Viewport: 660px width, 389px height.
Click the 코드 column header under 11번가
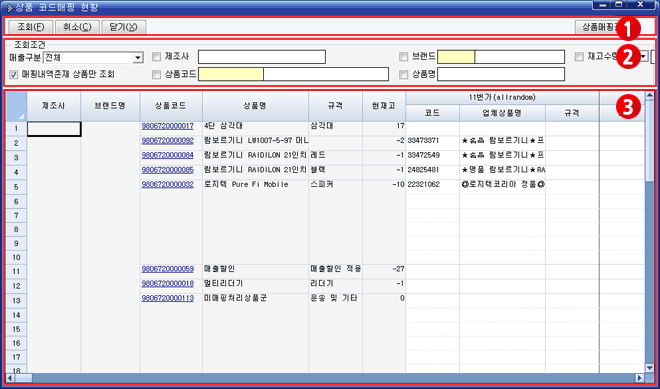click(x=433, y=114)
